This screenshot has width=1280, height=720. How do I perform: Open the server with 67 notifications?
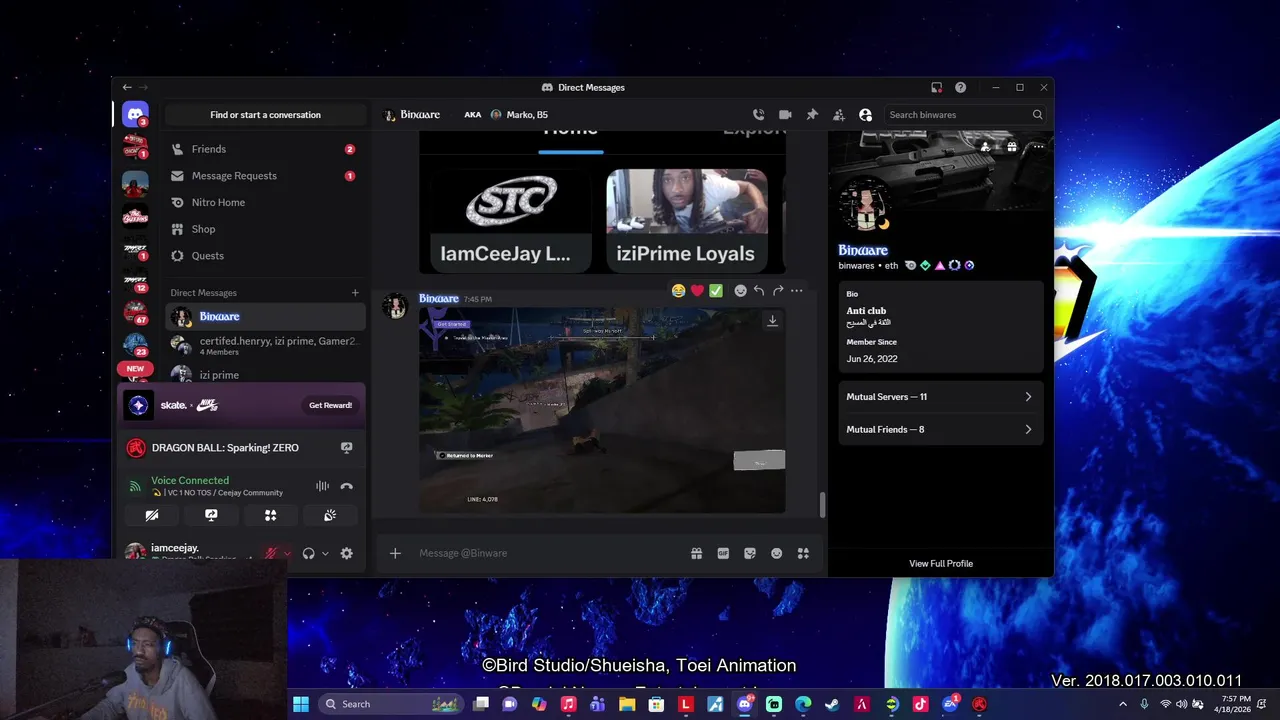[x=135, y=313]
